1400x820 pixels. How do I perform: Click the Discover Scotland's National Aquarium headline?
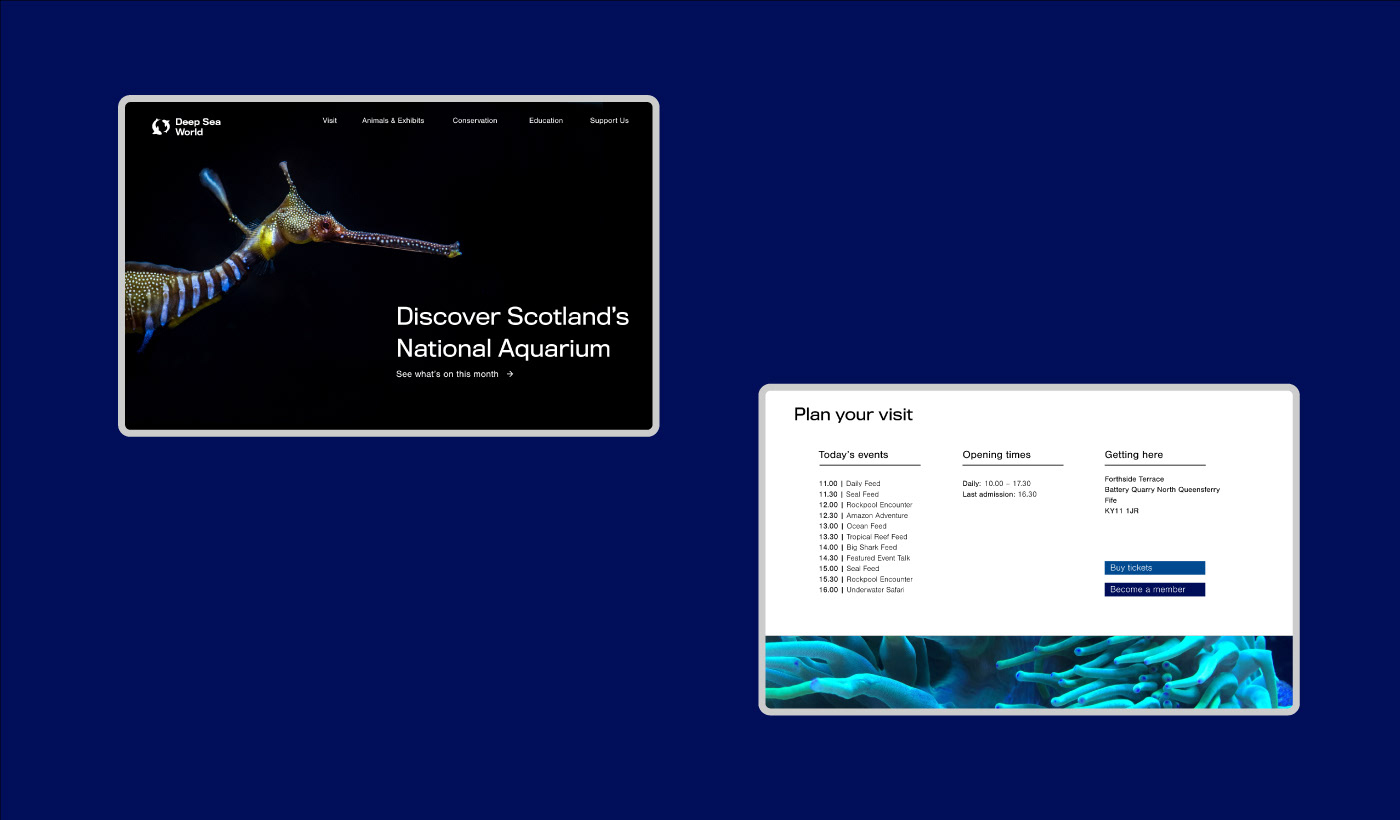pos(513,332)
